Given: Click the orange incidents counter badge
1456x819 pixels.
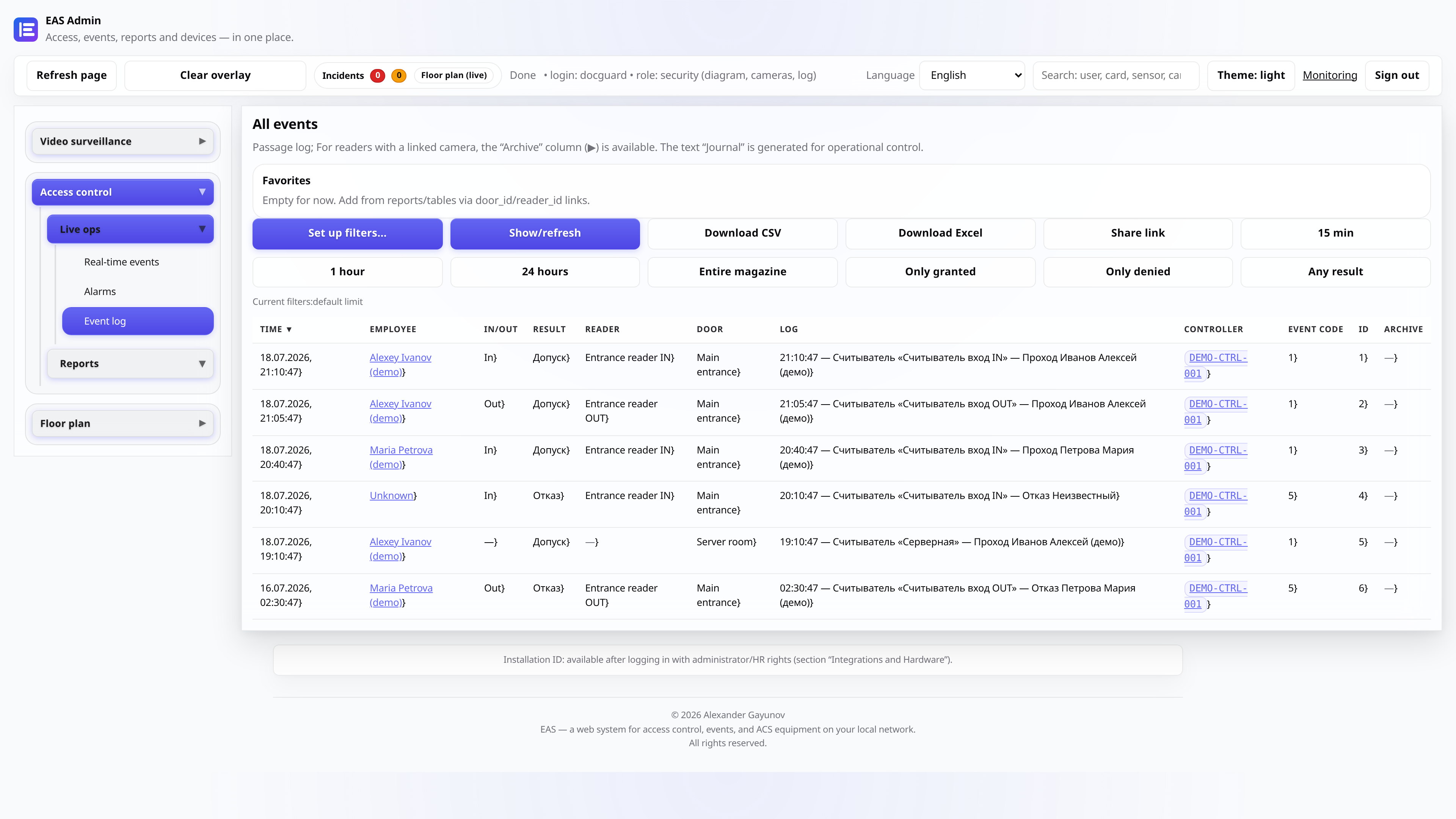Looking at the screenshot, I should pyautogui.click(x=399, y=75).
